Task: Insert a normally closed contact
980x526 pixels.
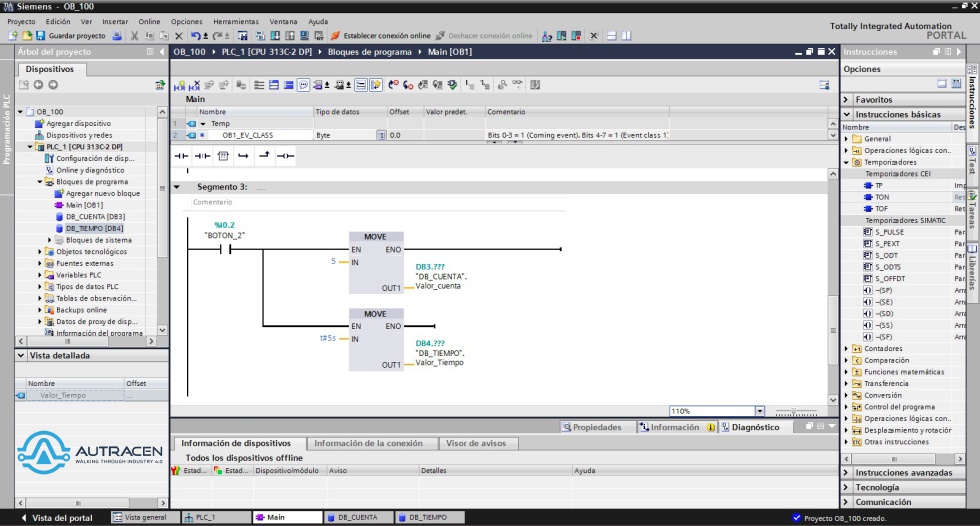Action: [x=202, y=156]
